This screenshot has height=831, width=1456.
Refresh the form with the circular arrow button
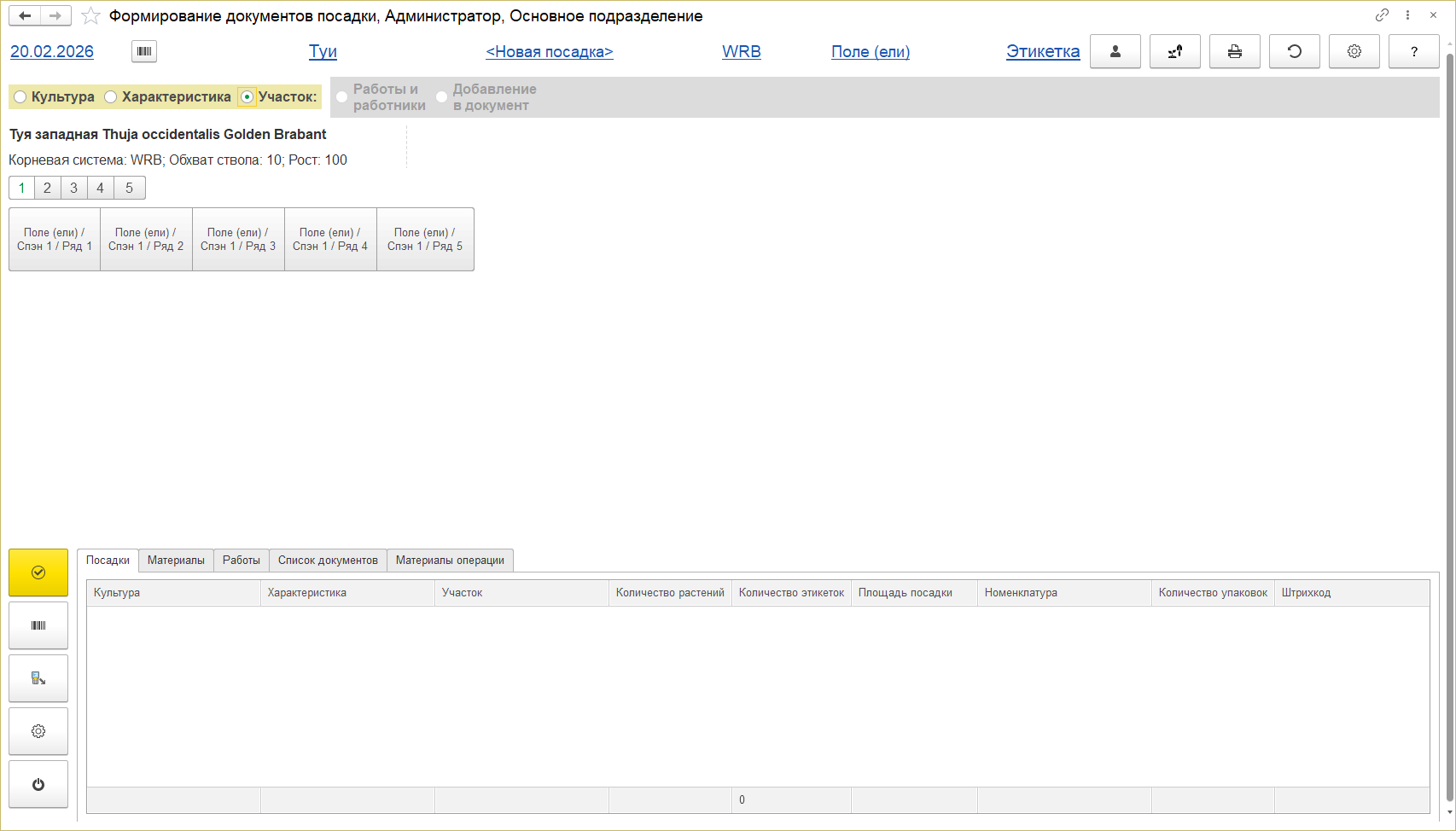coord(1295,51)
